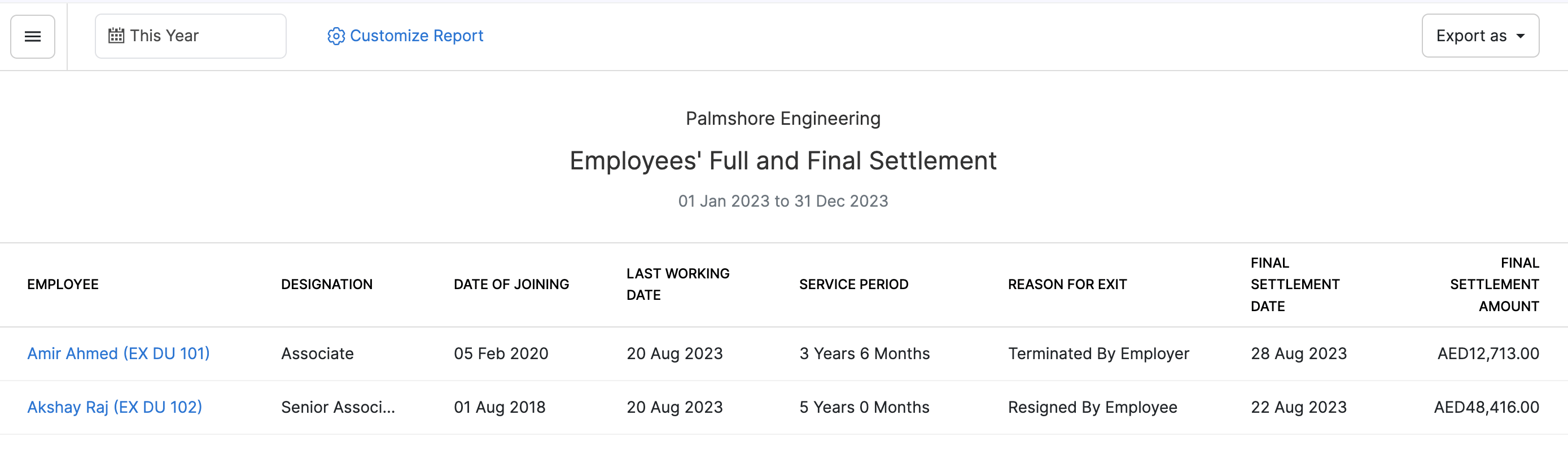Select the AED12,713.00 settlement amount cell

(x=1488, y=353)
